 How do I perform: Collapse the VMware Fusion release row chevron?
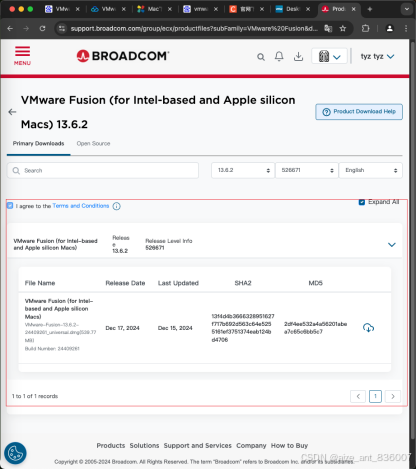(x=392, y=245)
